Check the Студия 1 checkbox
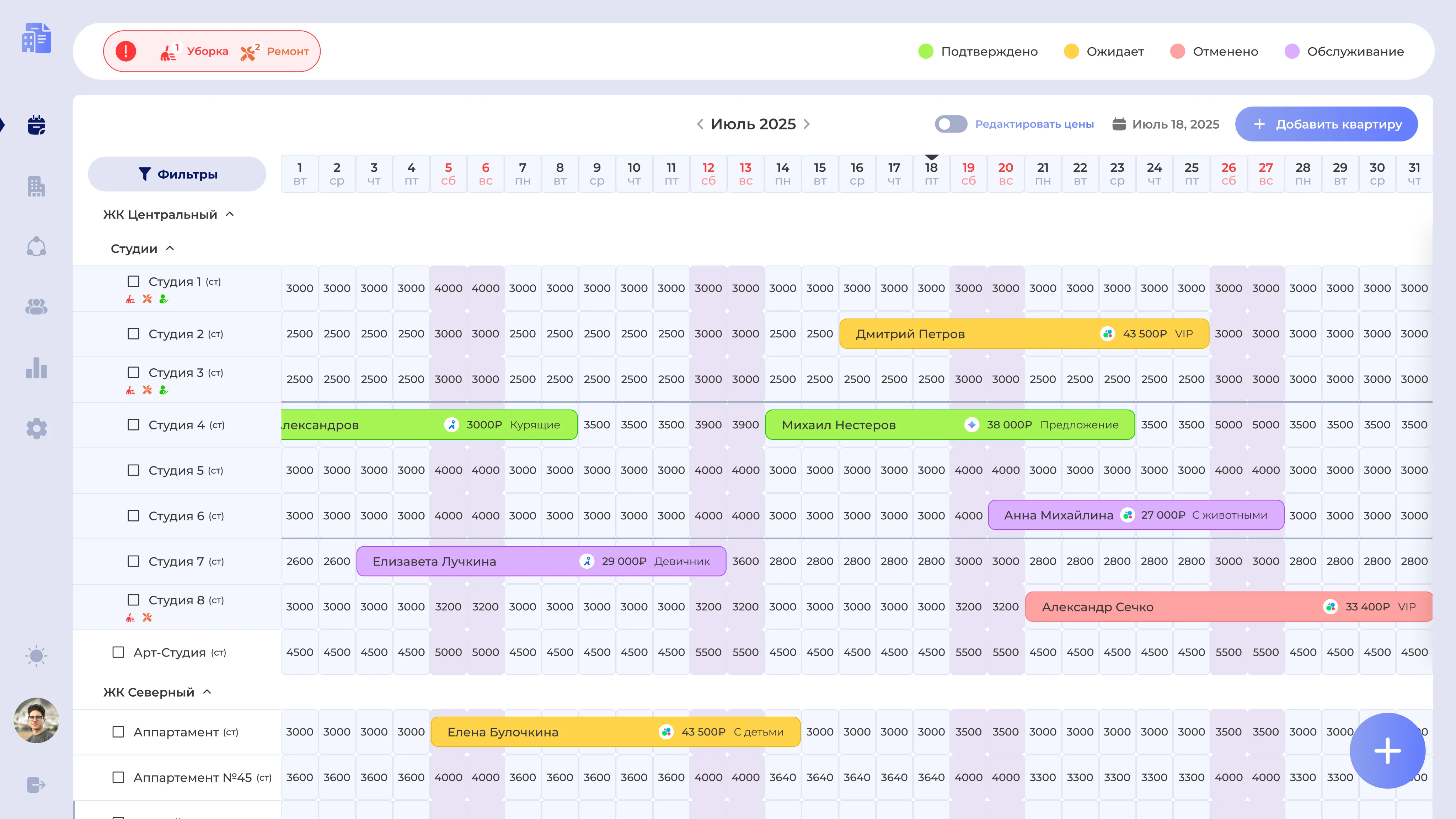 click(x=133, y=282)
